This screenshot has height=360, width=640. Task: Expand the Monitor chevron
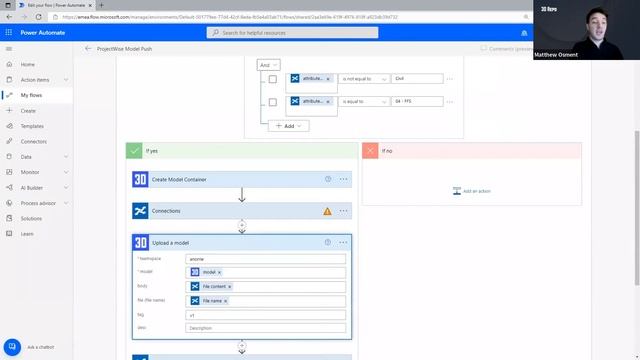66,172
